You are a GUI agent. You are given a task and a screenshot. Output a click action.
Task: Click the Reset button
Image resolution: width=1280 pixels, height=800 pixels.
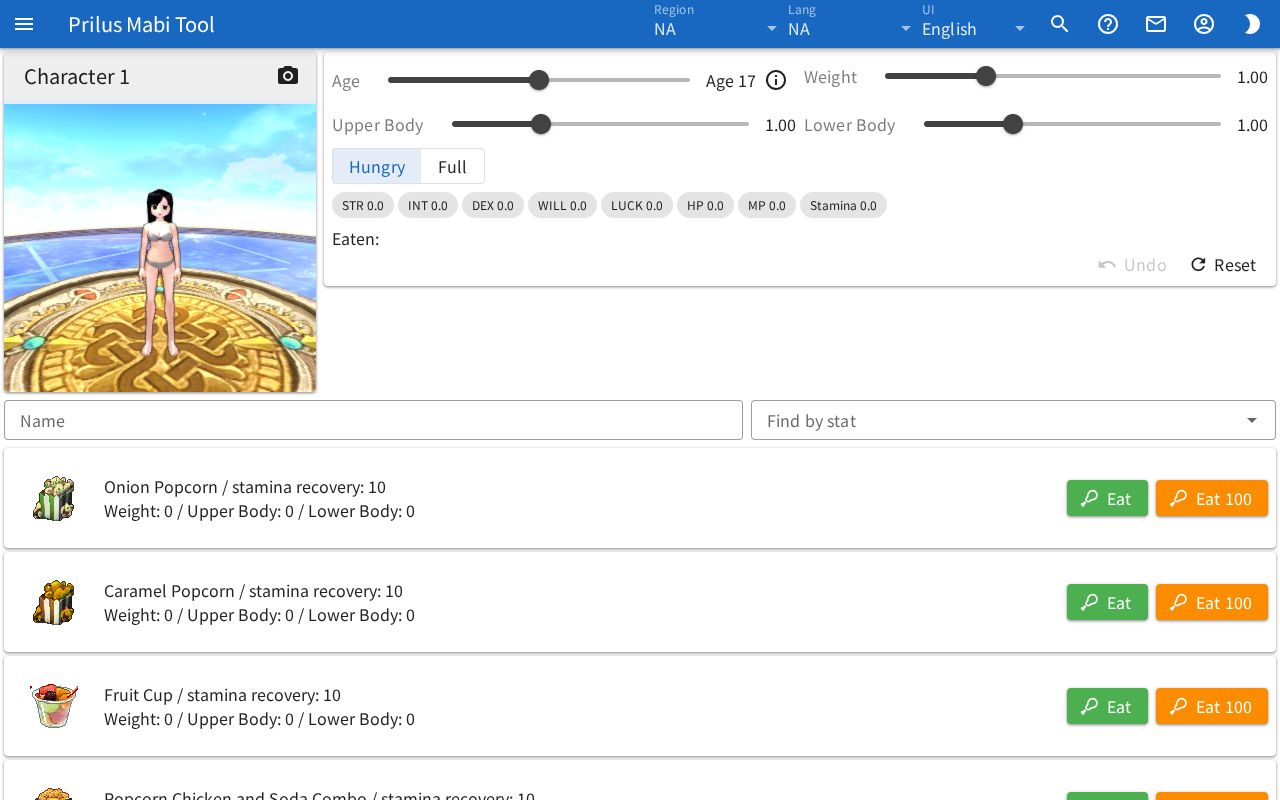1223,265
